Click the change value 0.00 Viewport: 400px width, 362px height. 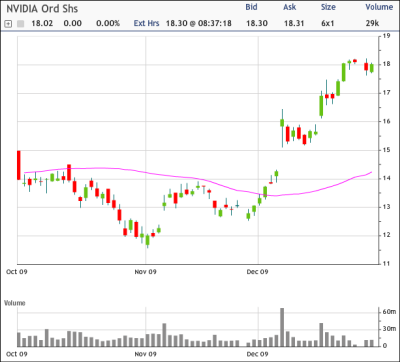pyautogui.click(x=72, y=23)
